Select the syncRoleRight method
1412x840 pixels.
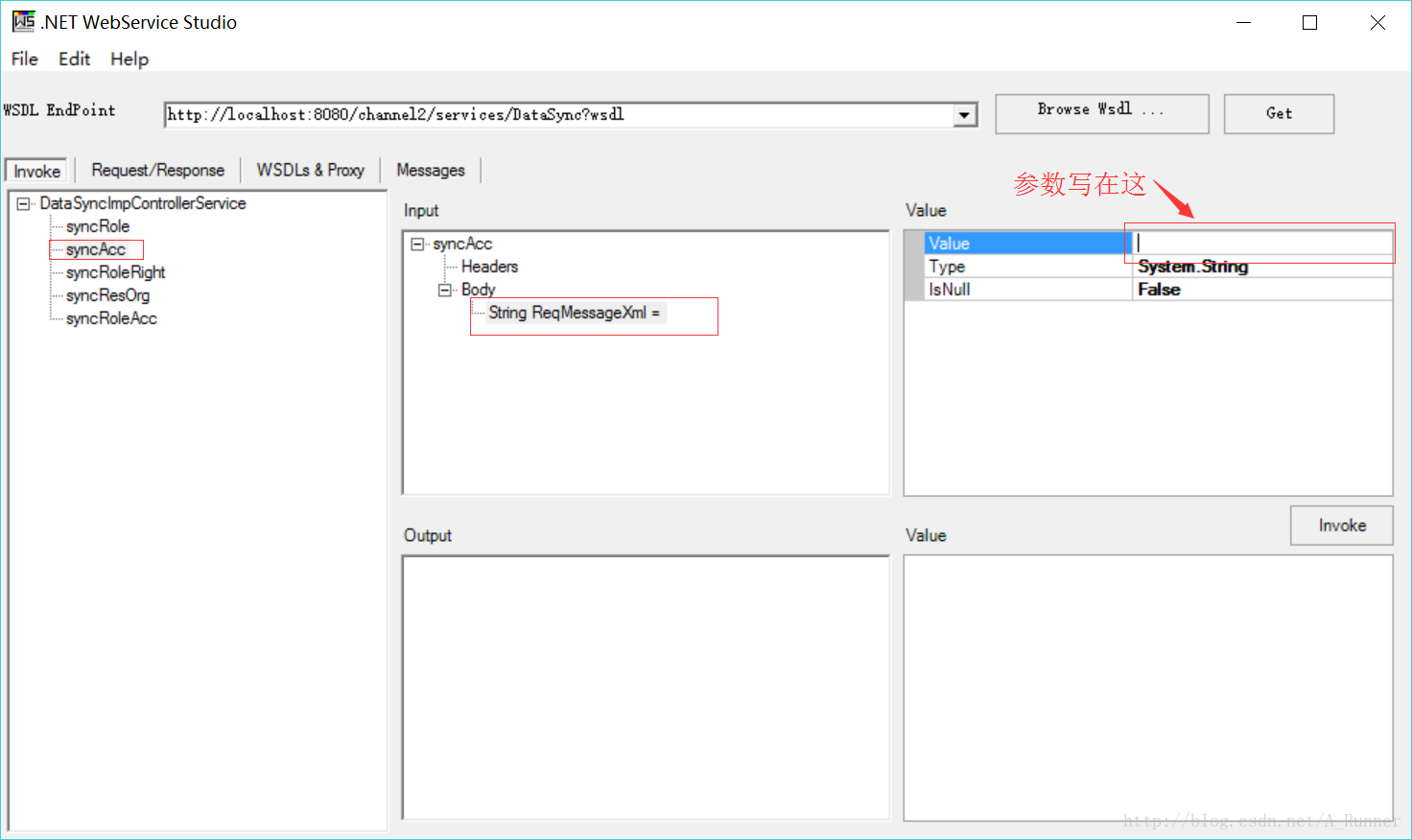pos(116,272)
